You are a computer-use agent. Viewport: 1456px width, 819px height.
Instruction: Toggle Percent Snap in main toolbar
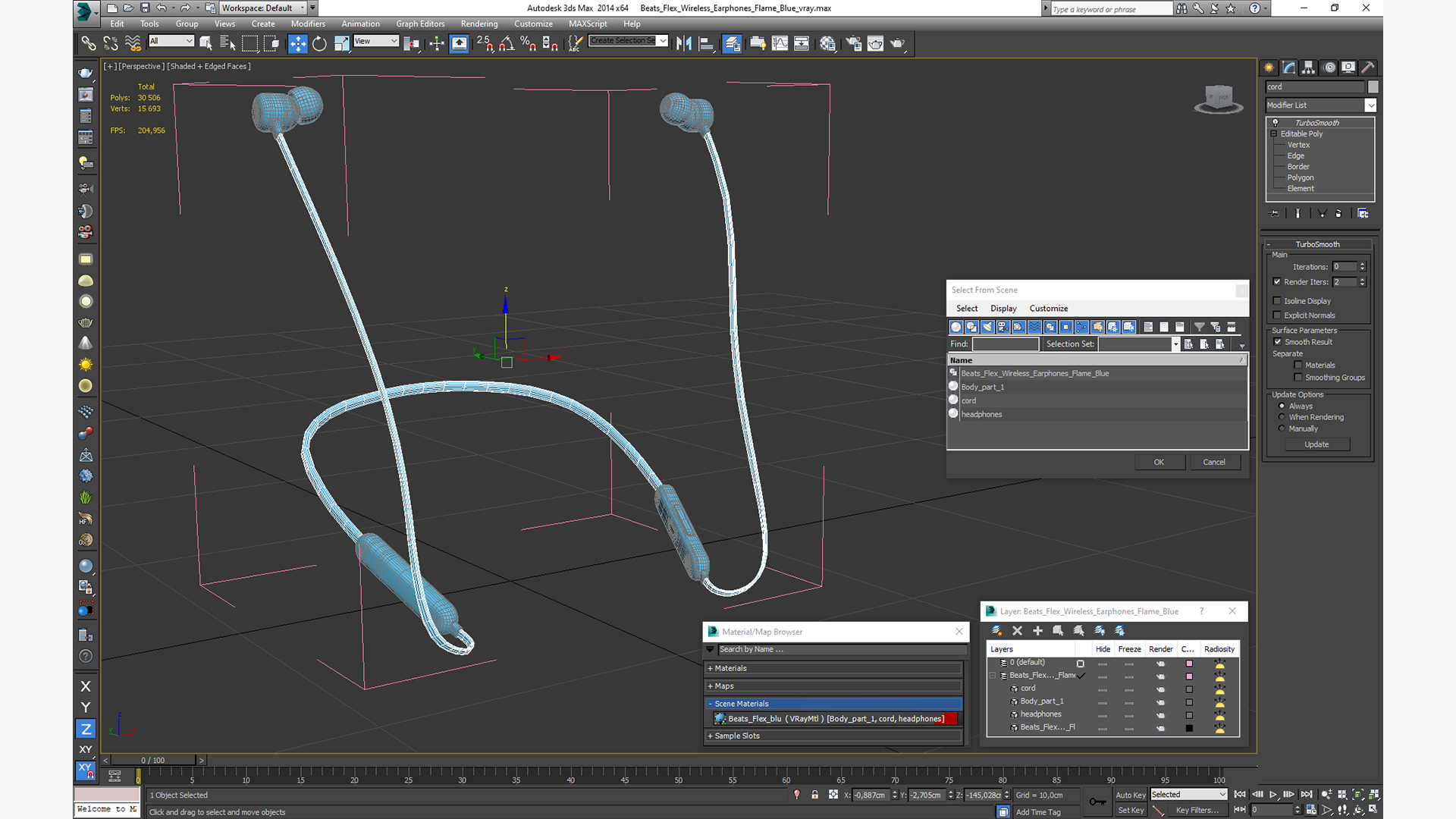point(529,44)
